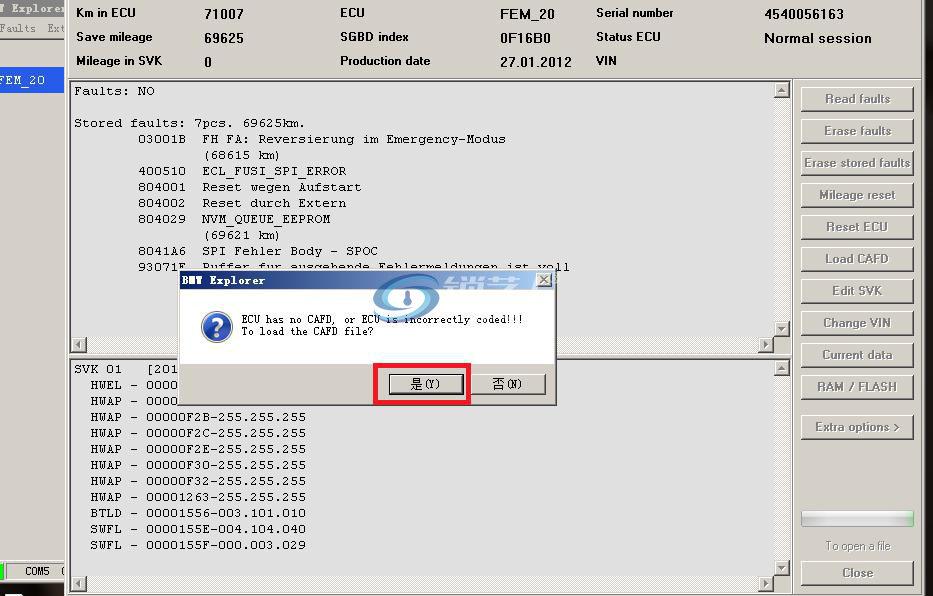
Task: Select SVK row HWAP 00000F2C-255.255.255
Action: (x=198, y=433)
